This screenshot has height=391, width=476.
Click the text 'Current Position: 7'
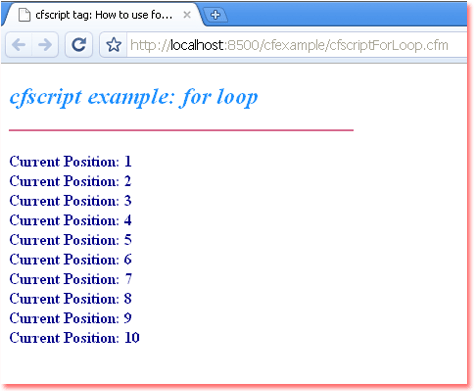[x=70, y=279]
